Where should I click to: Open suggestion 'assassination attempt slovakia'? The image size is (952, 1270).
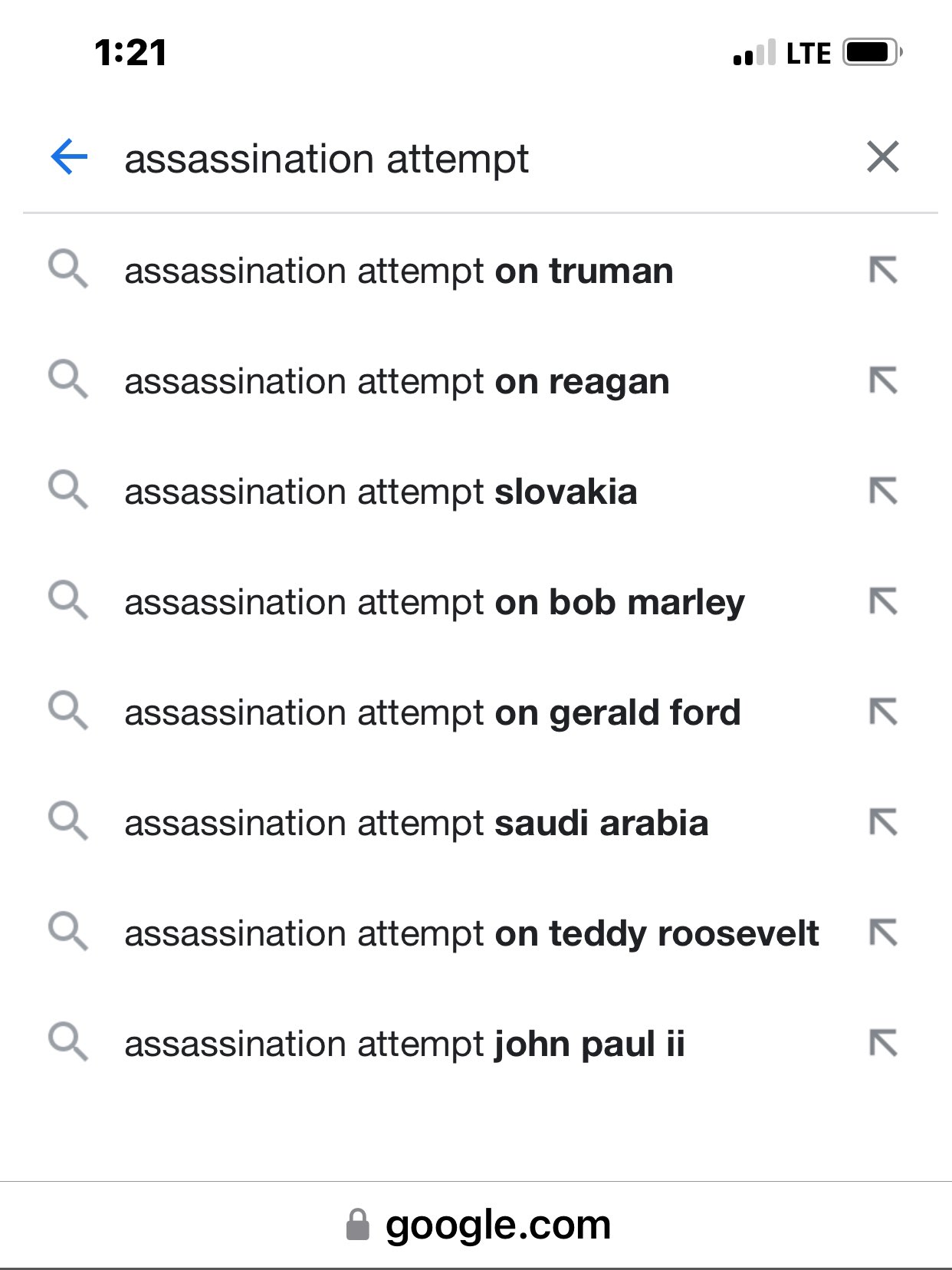click(380, 492)
